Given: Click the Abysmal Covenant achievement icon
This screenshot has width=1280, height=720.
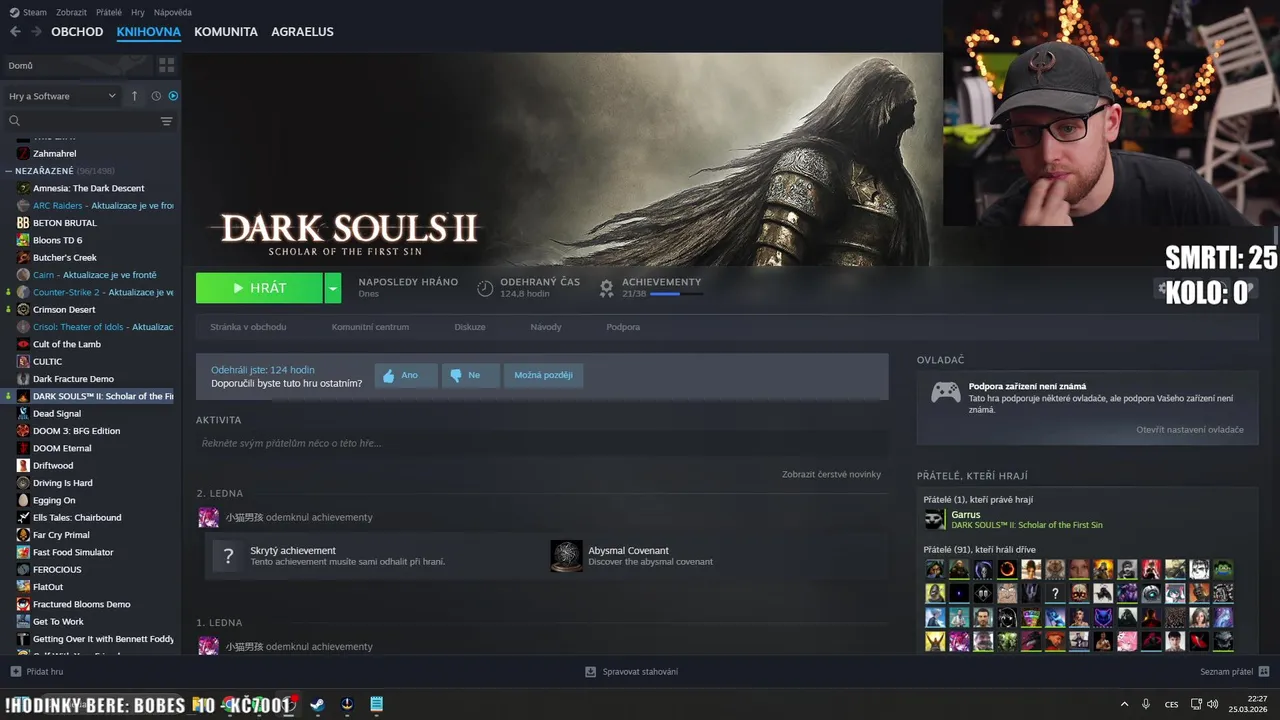Looking at the screenshot, I should (x=566, y=556).
